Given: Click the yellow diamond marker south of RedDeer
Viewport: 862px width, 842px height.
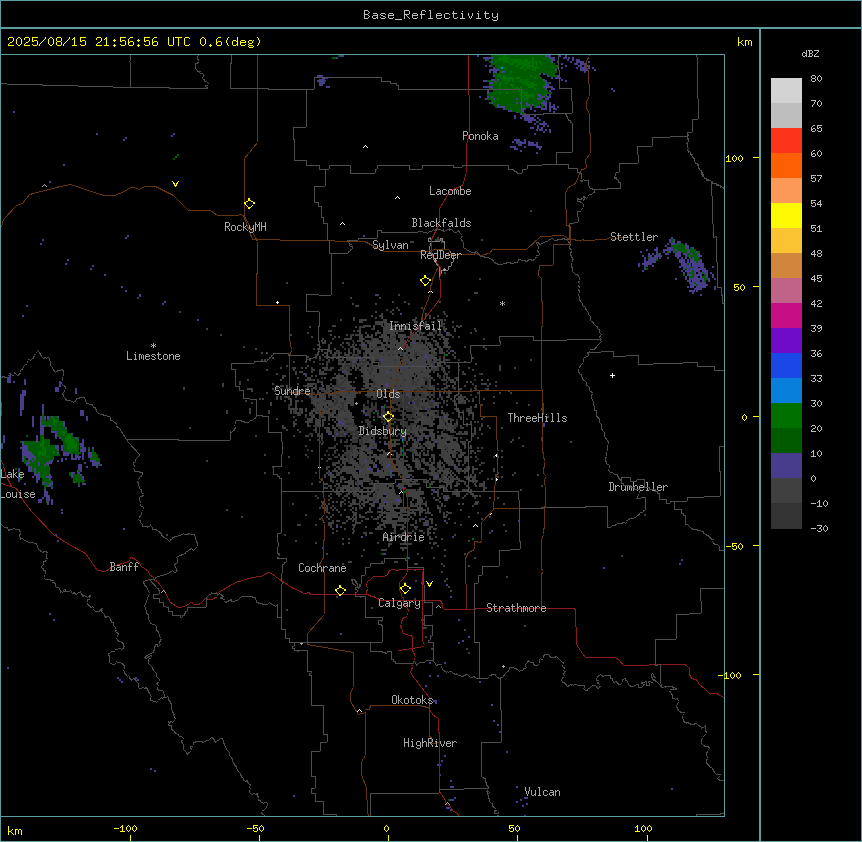Looking at the screenshot, I should tap(425, 280).
